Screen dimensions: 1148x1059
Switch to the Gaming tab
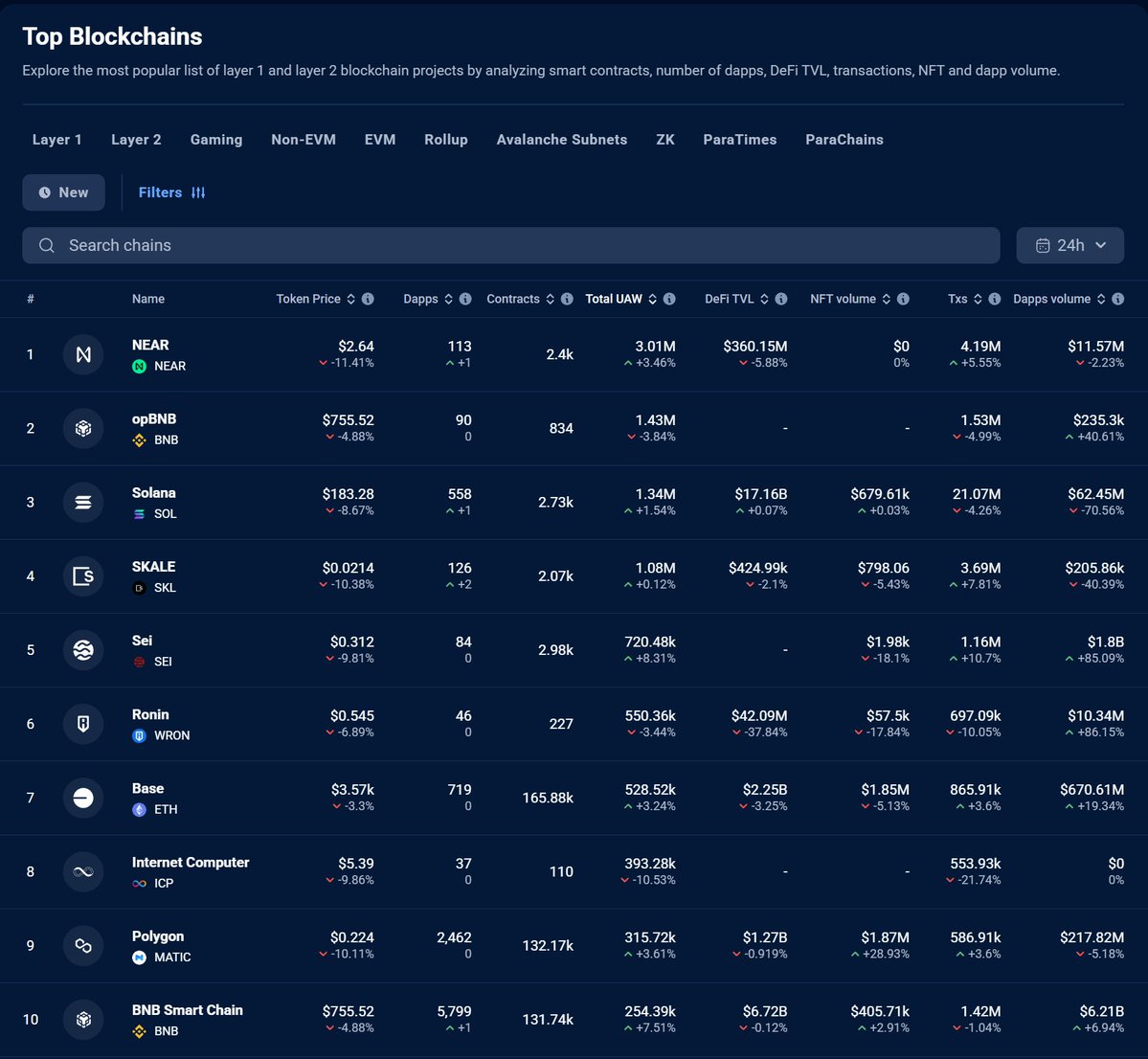click(216, 139)
